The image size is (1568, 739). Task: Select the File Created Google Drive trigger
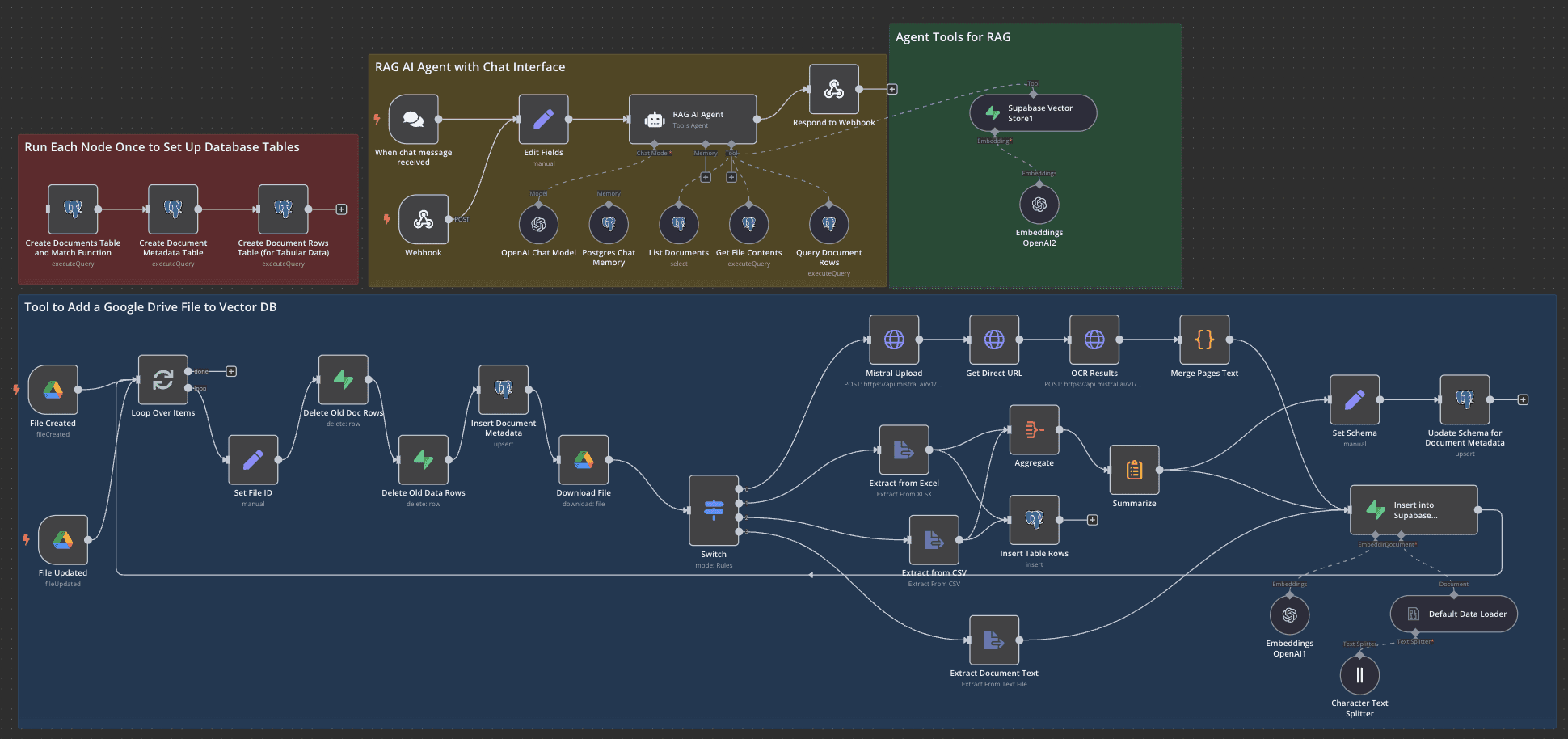pyautogui.click(x=53, y=390)
